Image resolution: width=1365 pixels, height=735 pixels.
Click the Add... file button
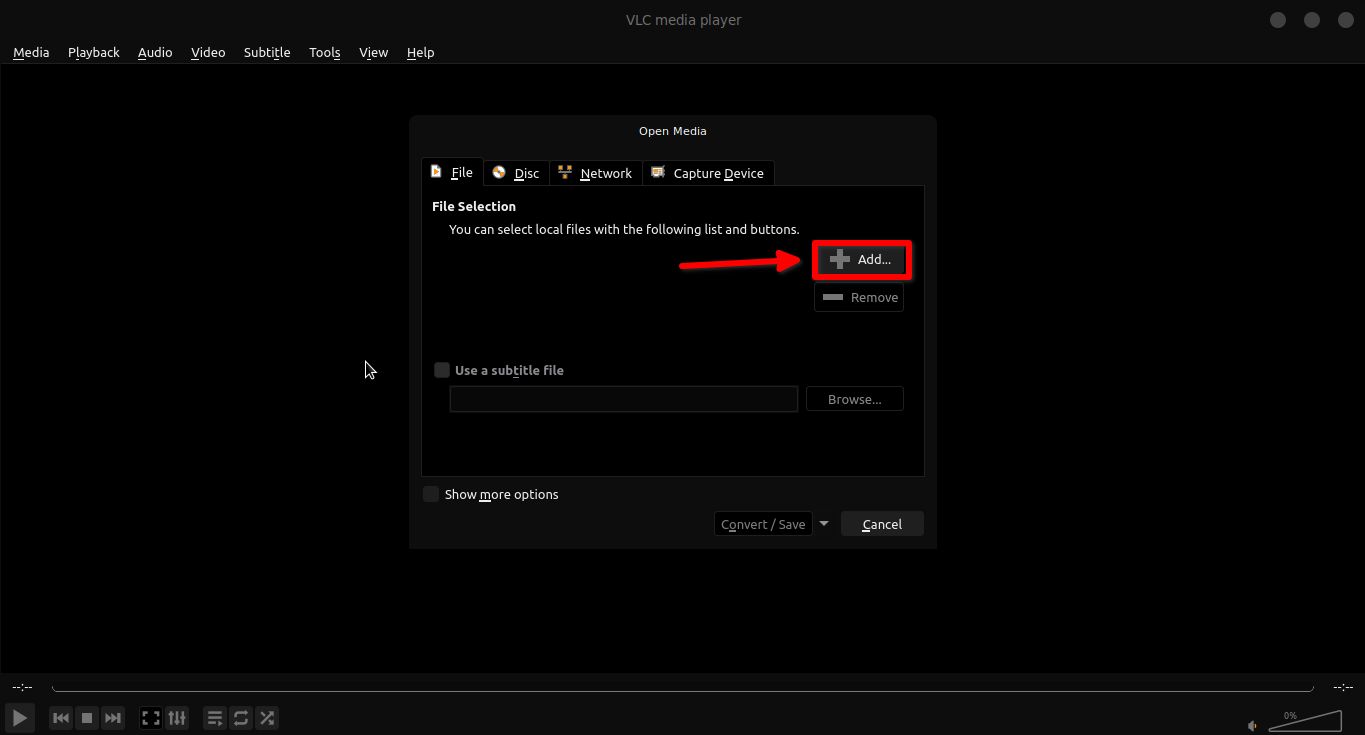pos(860,259)
